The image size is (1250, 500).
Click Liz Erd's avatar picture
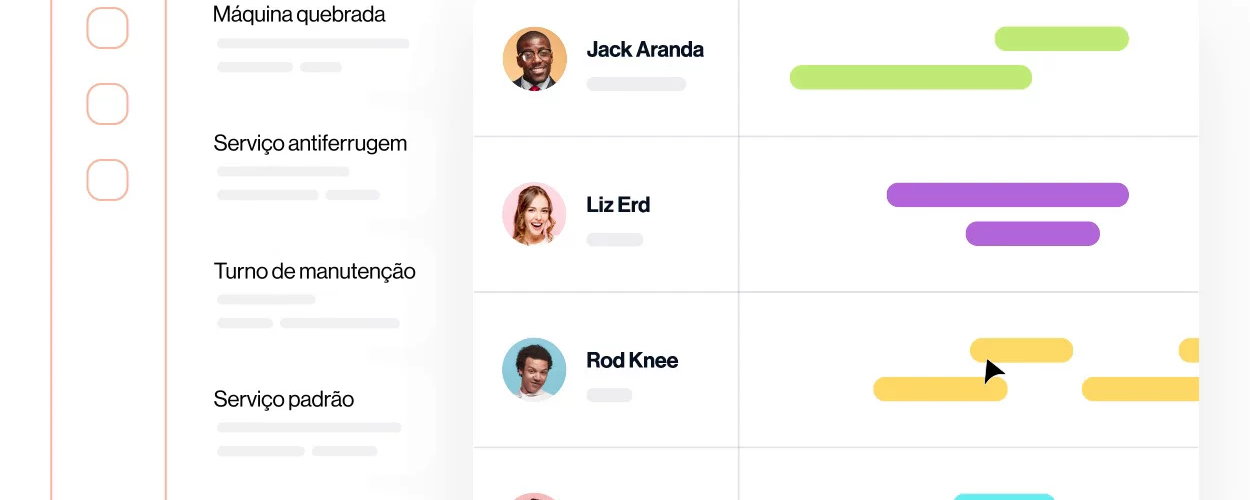coord(535,214)
